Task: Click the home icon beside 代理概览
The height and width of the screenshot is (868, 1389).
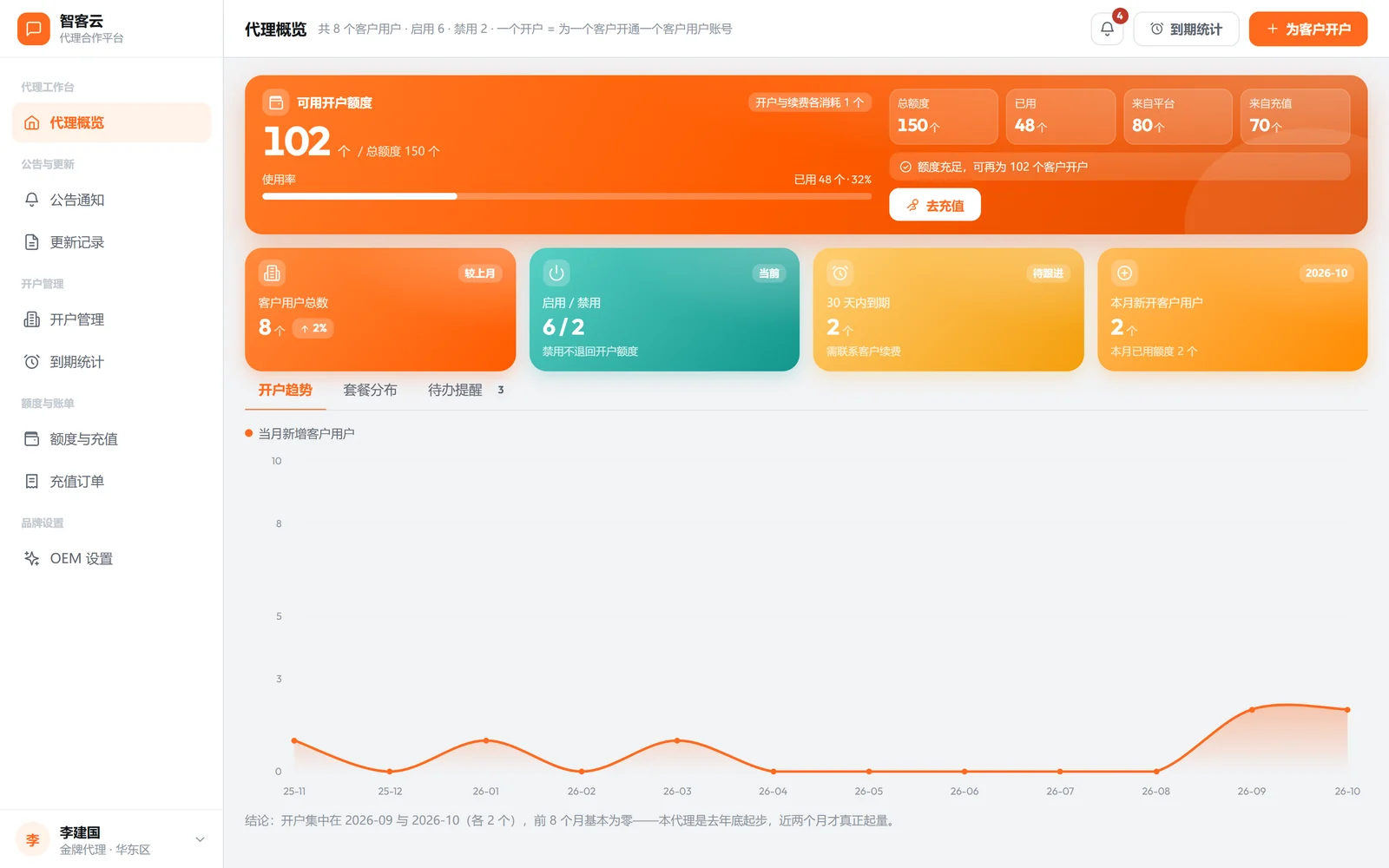Action: coord(32,122)
